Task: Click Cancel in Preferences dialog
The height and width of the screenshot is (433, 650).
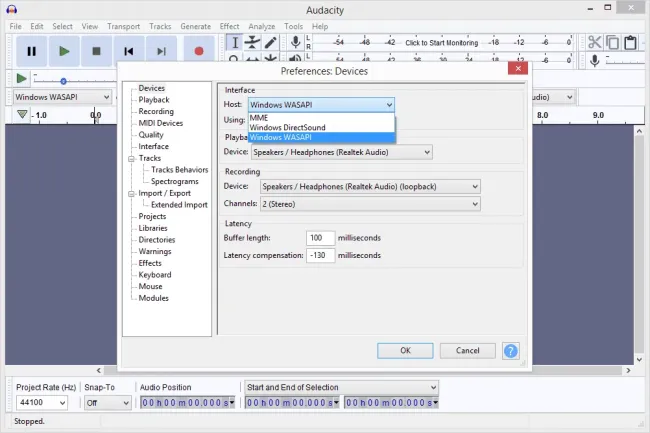Action: click(468, 351)
